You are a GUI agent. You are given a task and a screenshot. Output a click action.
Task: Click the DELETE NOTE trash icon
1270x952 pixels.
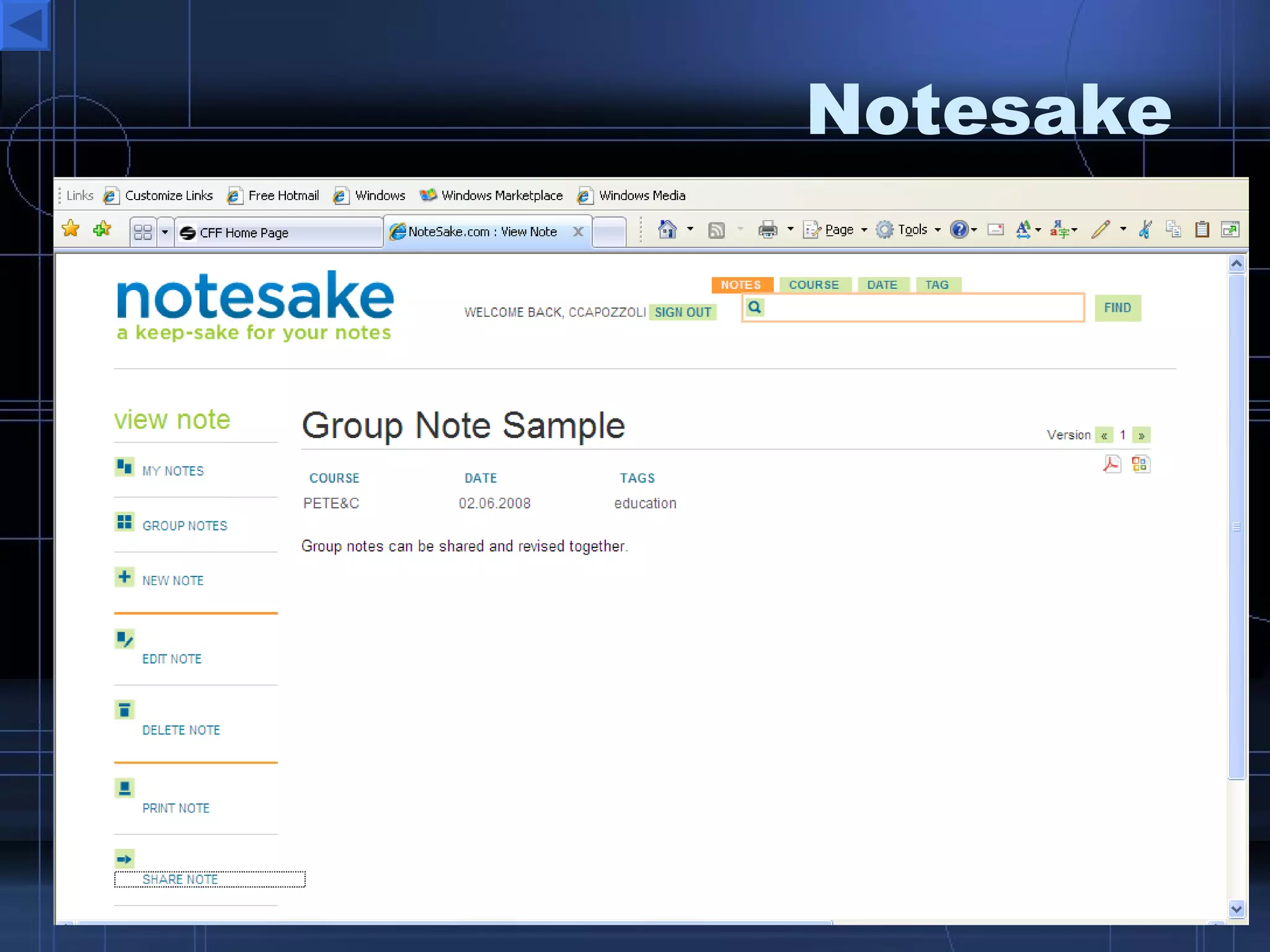pos(124,710)
